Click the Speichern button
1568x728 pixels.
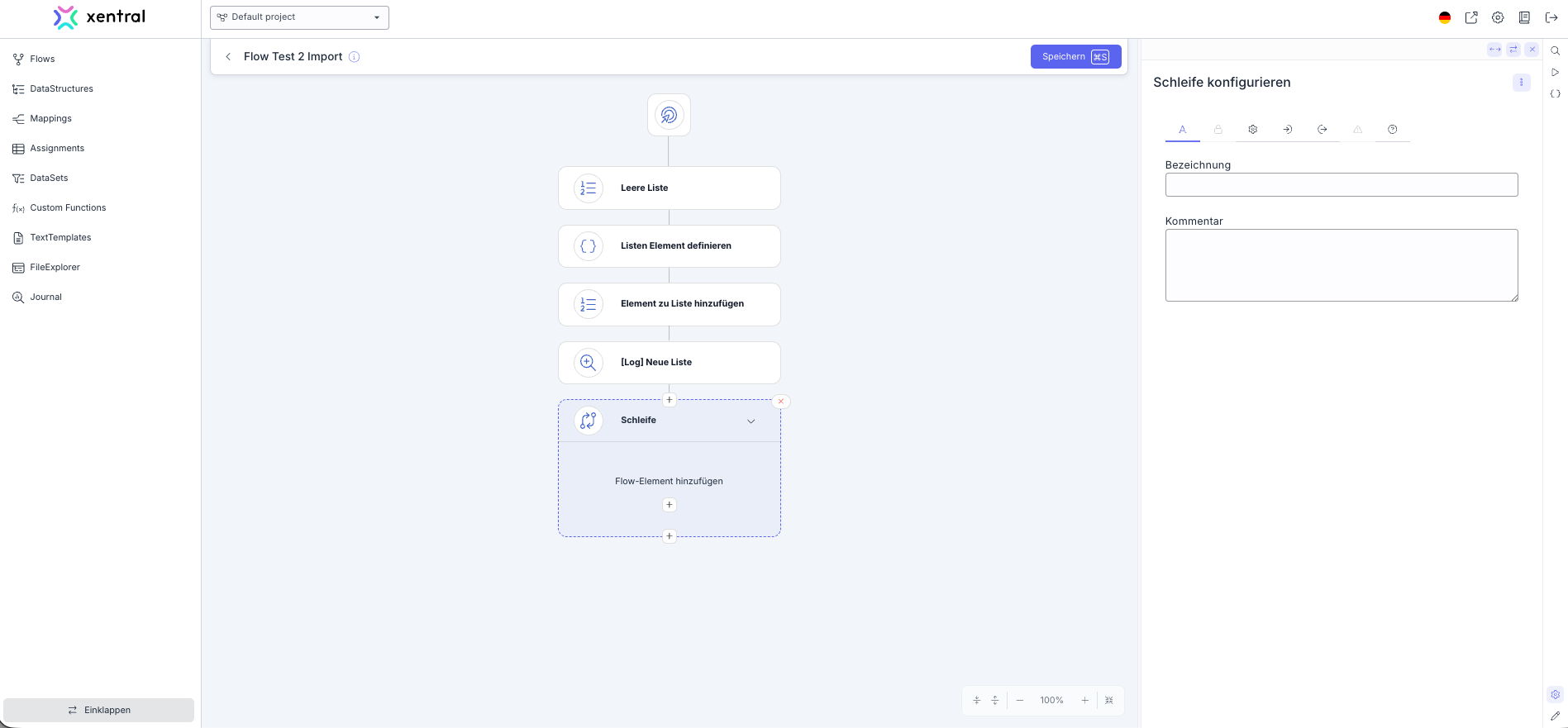1075,57
